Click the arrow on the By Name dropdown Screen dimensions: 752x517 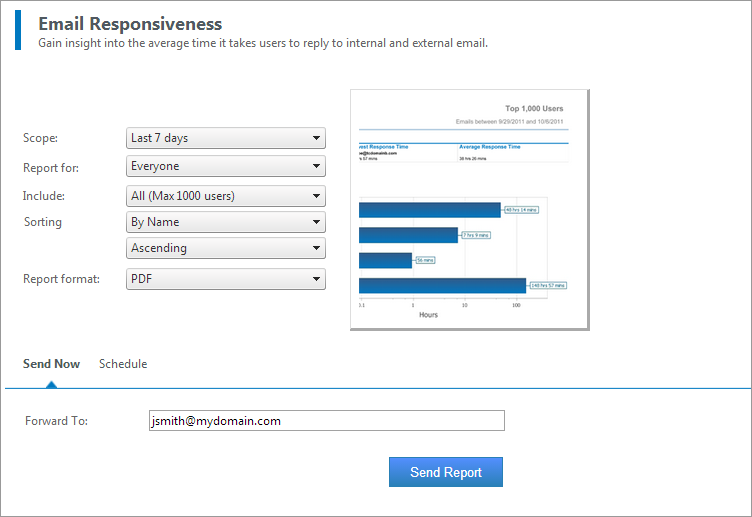[x=316, y=222]
